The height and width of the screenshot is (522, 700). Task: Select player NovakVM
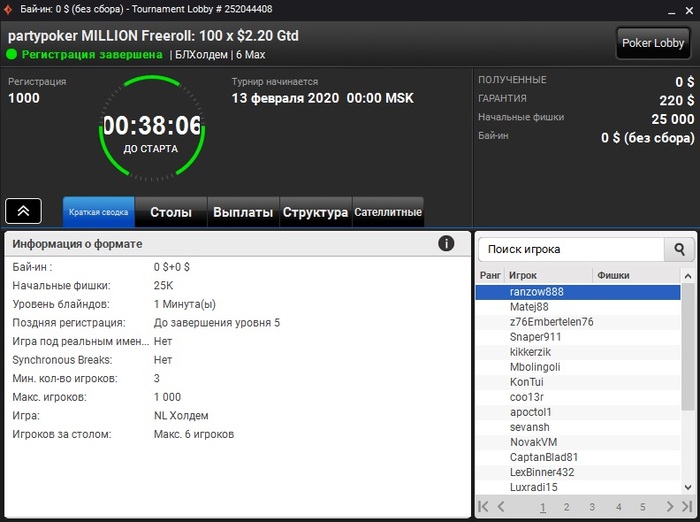(578, 442)
